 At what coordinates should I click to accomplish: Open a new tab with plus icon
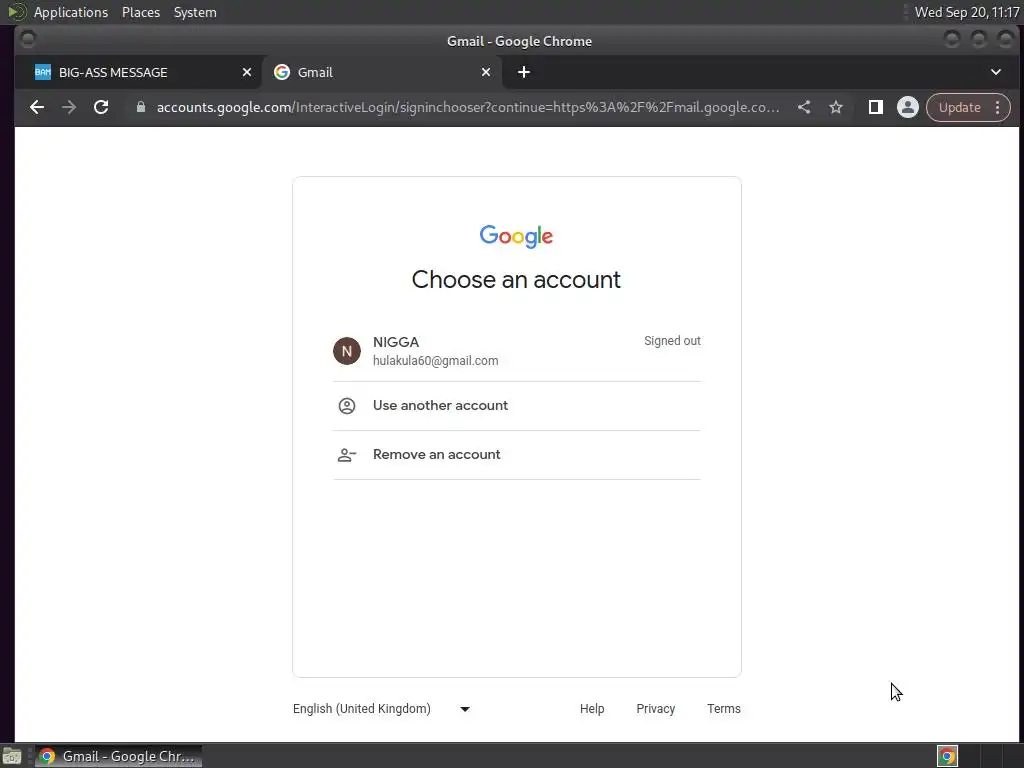524,72
